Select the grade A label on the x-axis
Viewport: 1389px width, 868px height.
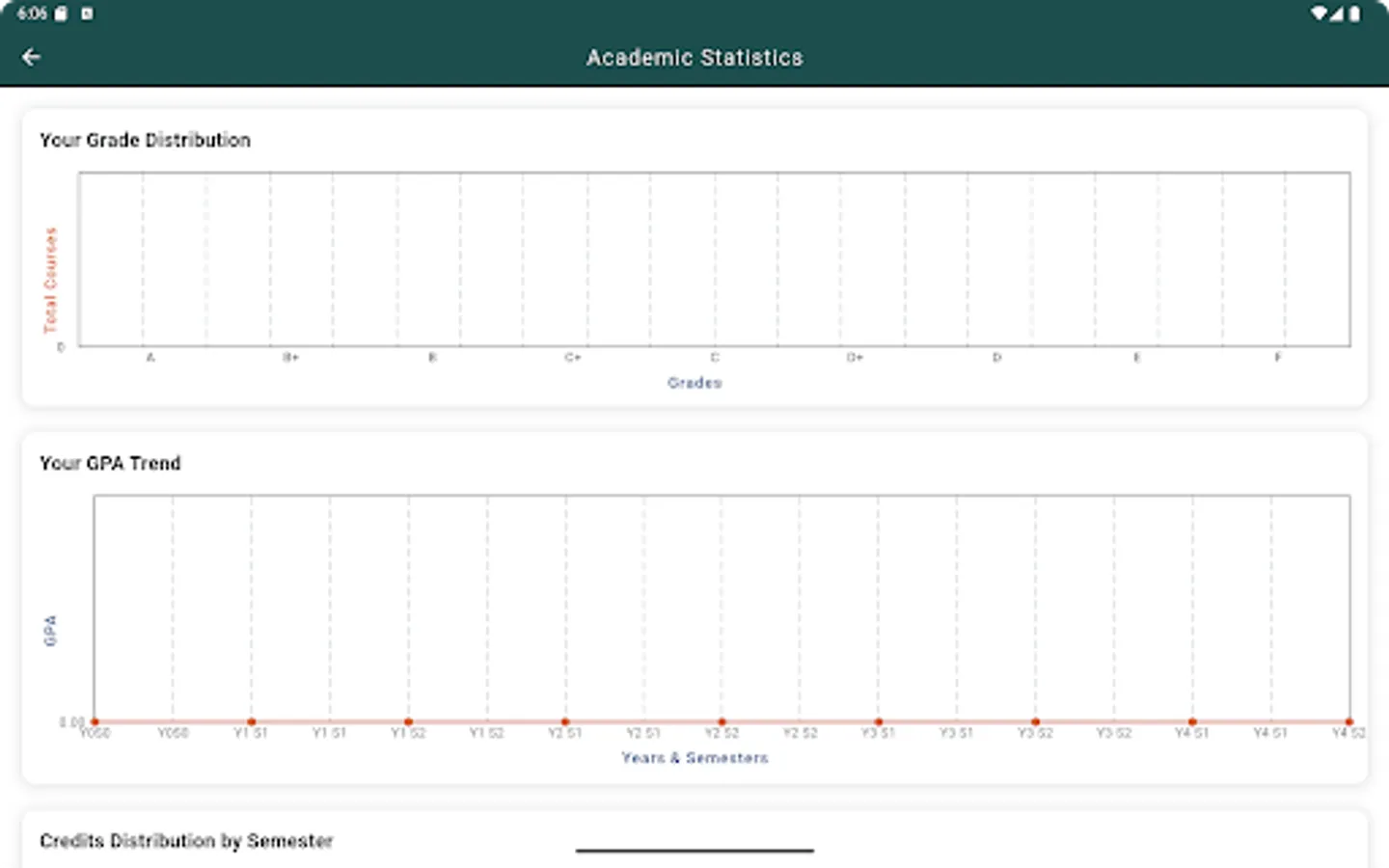pyautogui.click(x=150, y=356)
